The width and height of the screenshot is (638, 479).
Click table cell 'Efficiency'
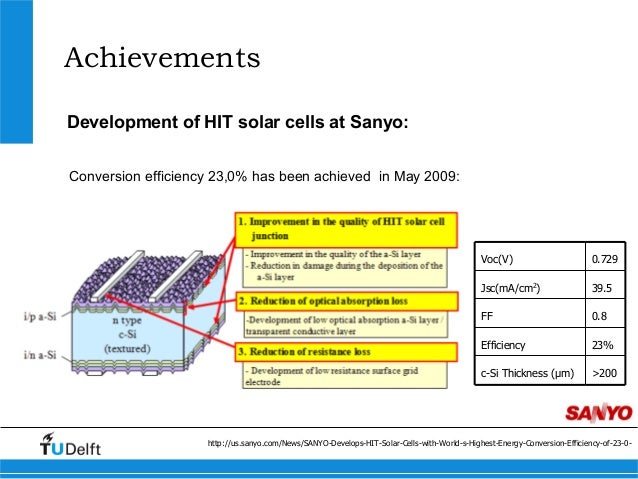pos(530,342)
